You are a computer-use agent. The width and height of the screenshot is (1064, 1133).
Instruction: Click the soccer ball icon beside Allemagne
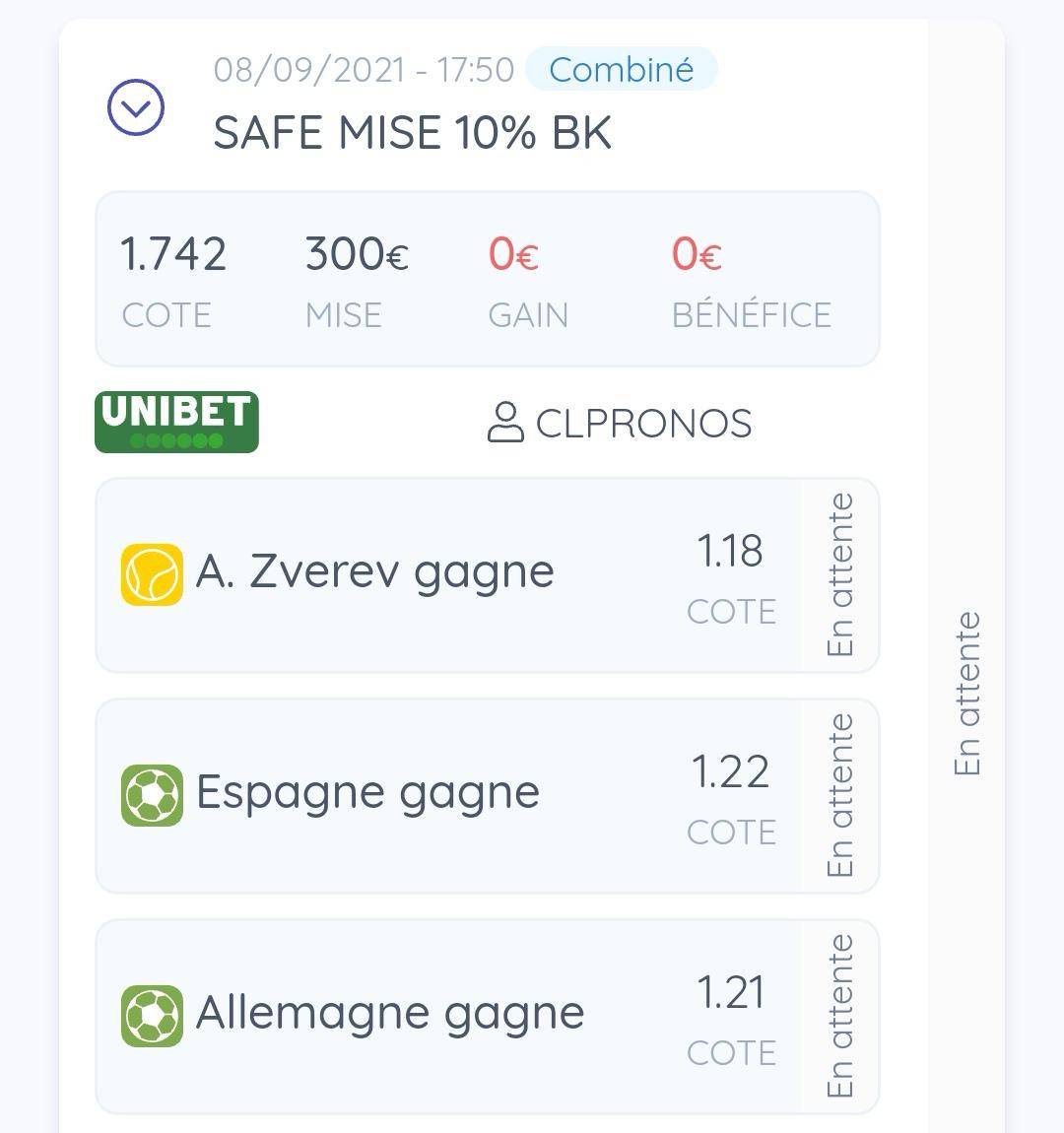click(x=152, y=1016)
